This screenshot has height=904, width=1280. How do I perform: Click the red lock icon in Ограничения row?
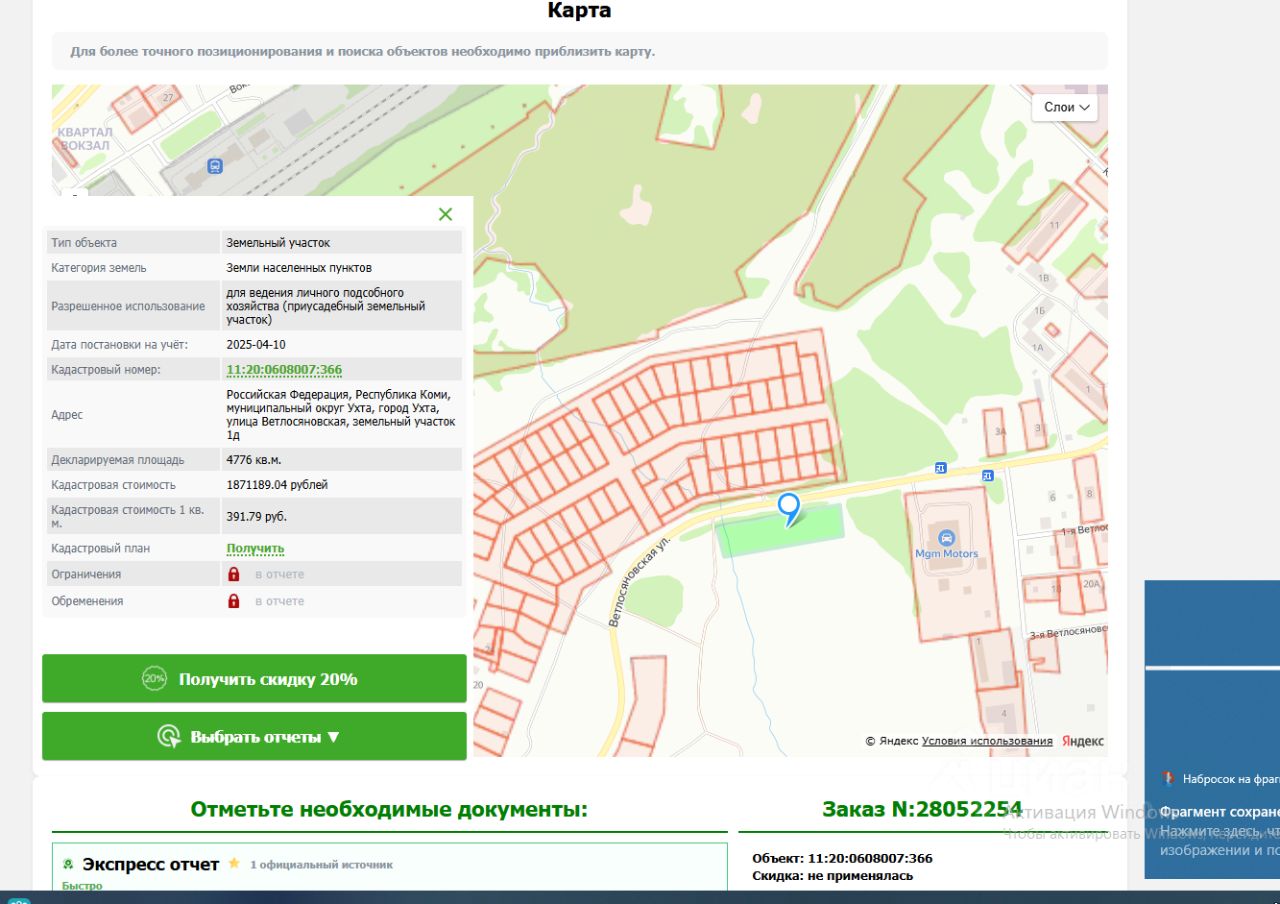(234, 574)
